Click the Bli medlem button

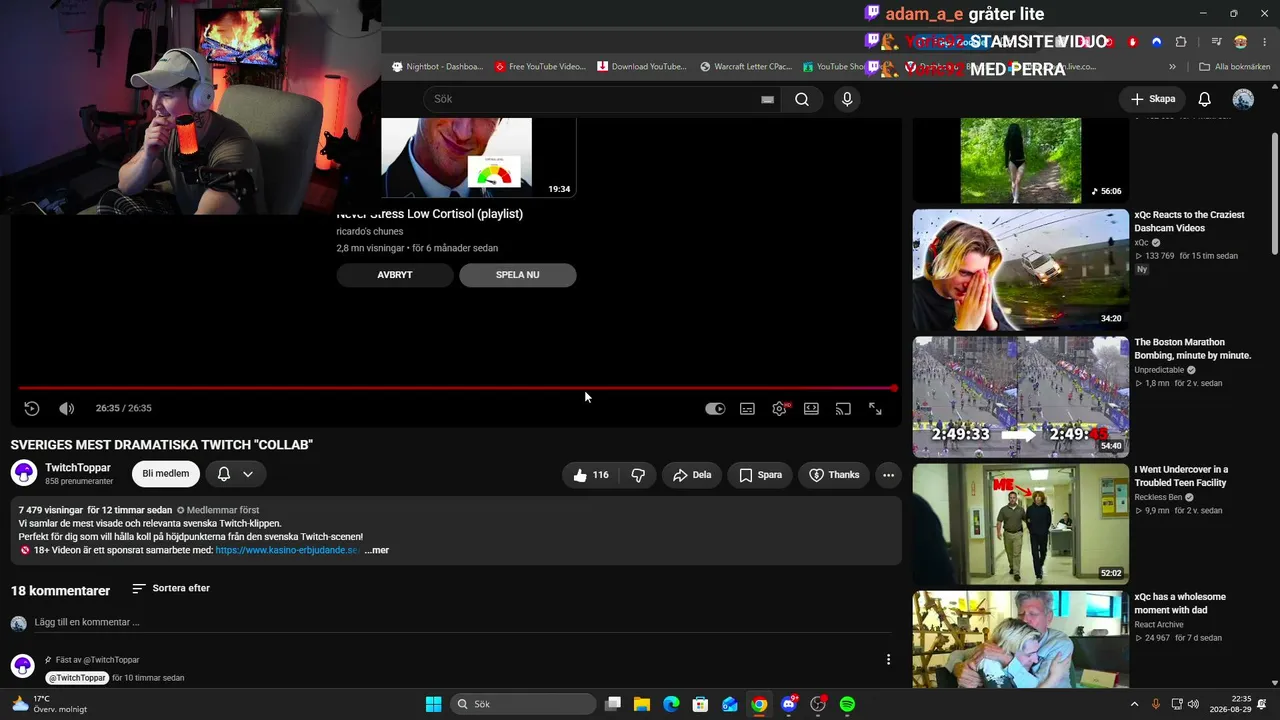point(166,474)
